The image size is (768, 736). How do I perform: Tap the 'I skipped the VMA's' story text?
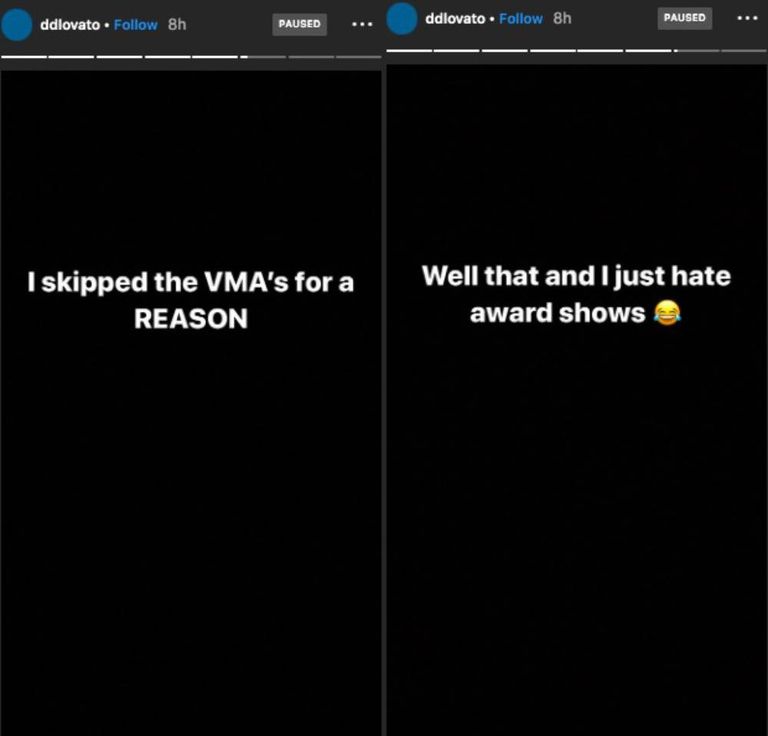(x=191, y=300)
